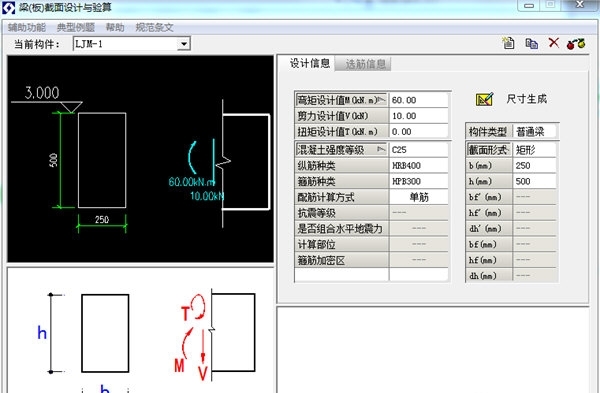The height and width of the screenshot is (393, 600).
Task: Click the 普通梁 member type cell
Action: pyautogui.click(x=534, y=132)
